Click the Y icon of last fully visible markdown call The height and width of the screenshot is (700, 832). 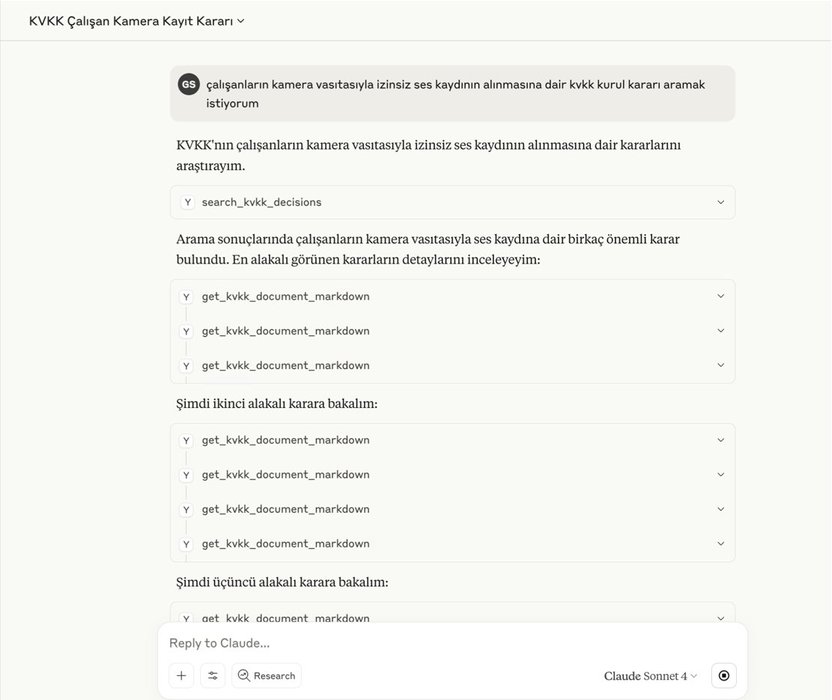pos(186,544)
